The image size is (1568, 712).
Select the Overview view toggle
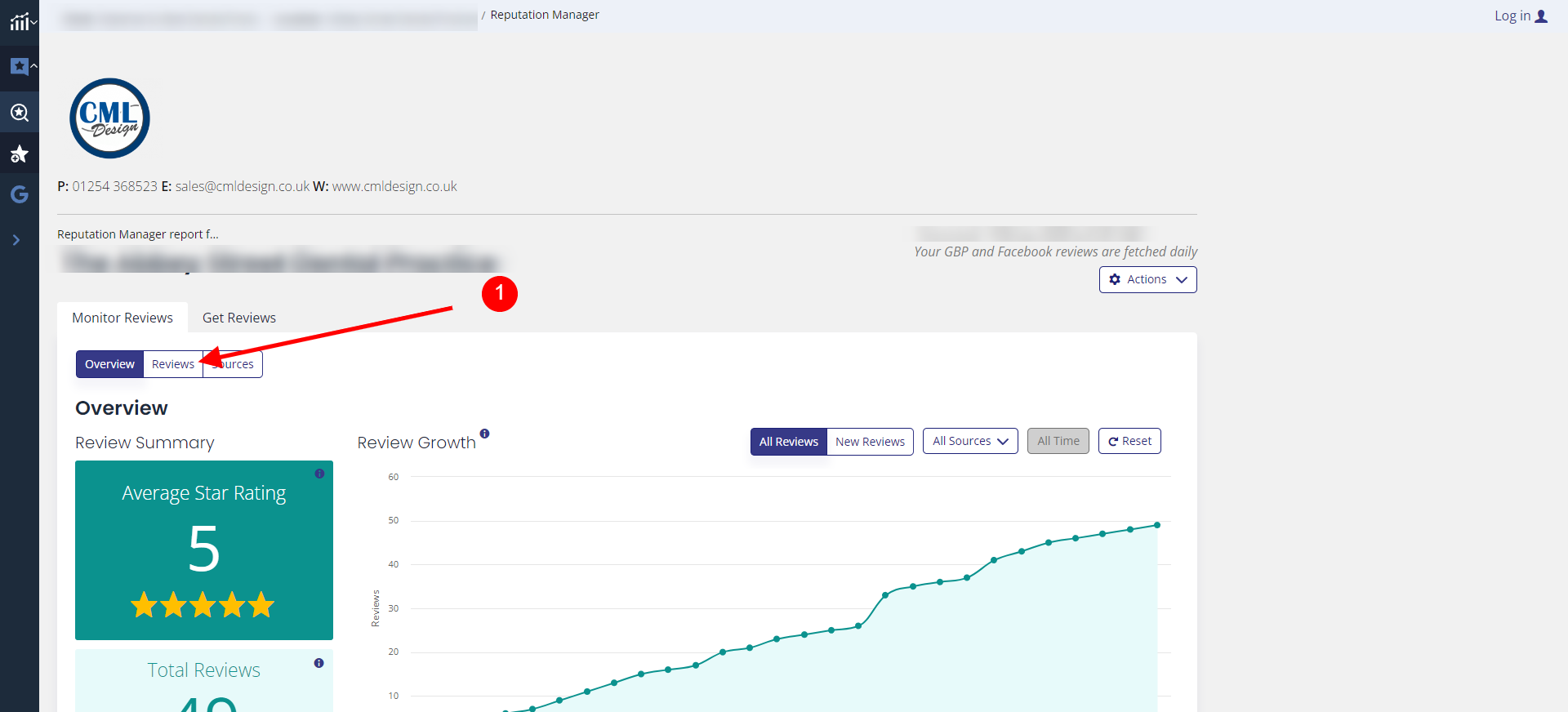tap(109, 364)
